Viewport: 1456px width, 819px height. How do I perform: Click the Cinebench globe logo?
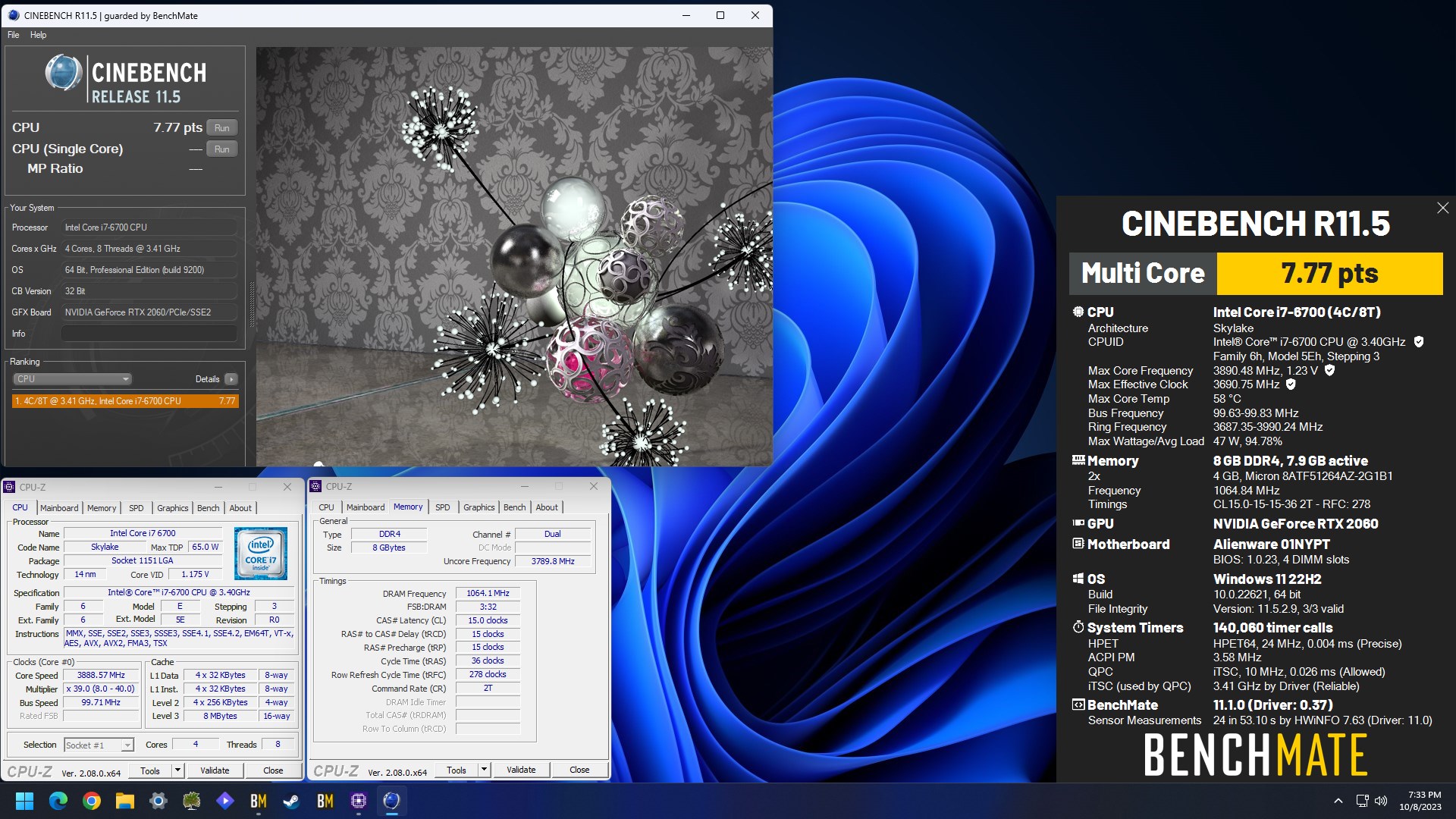(x=64, y=74)
